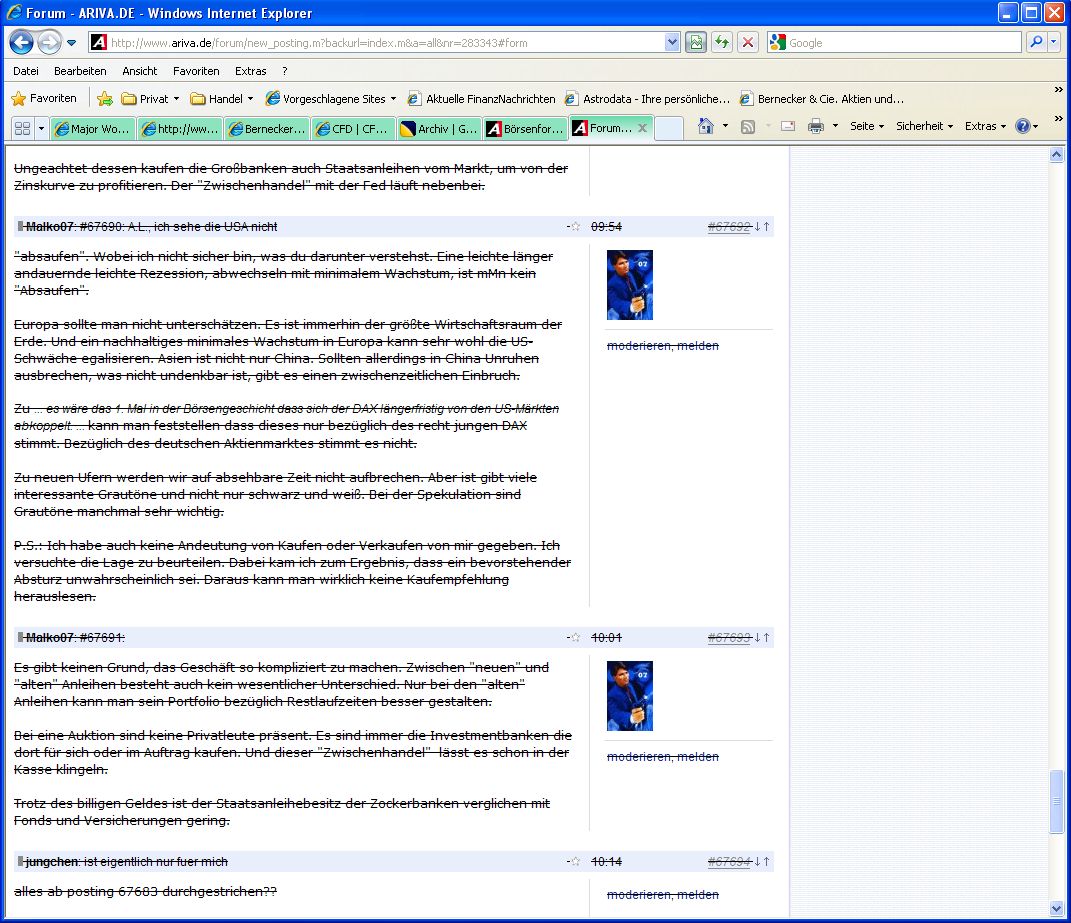Click 'moderieren, melden' under the 10:14 post

pyautogui.click(x=663, y=895)
